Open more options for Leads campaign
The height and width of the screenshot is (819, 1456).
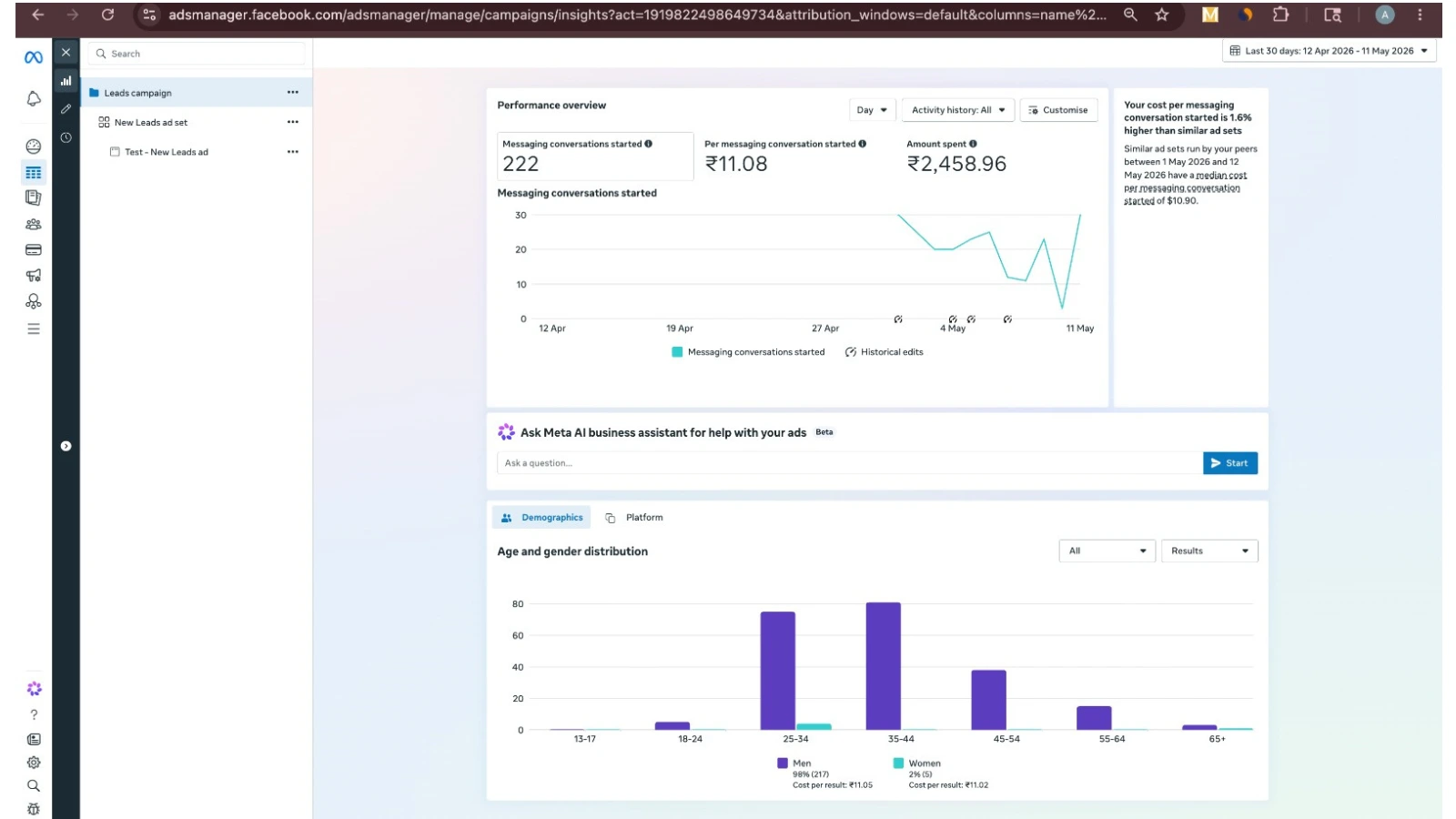(292, 92)
